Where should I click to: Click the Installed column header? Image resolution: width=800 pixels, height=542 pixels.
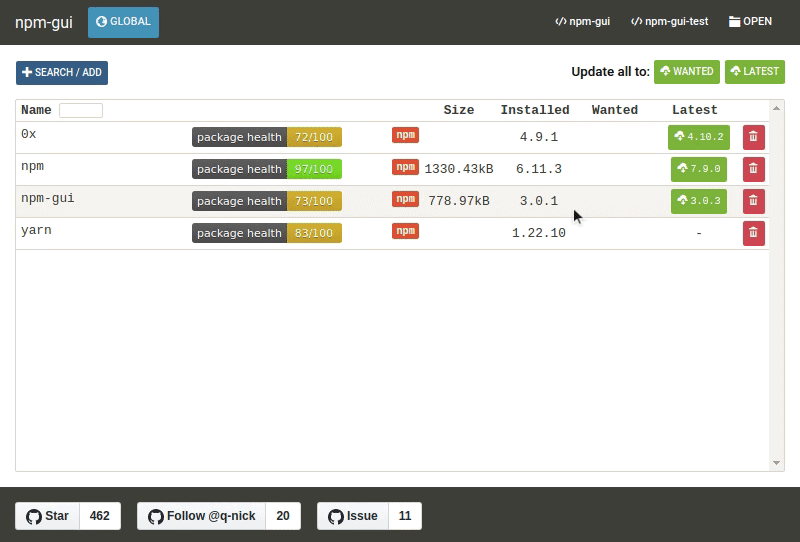(x=535, y=110)
